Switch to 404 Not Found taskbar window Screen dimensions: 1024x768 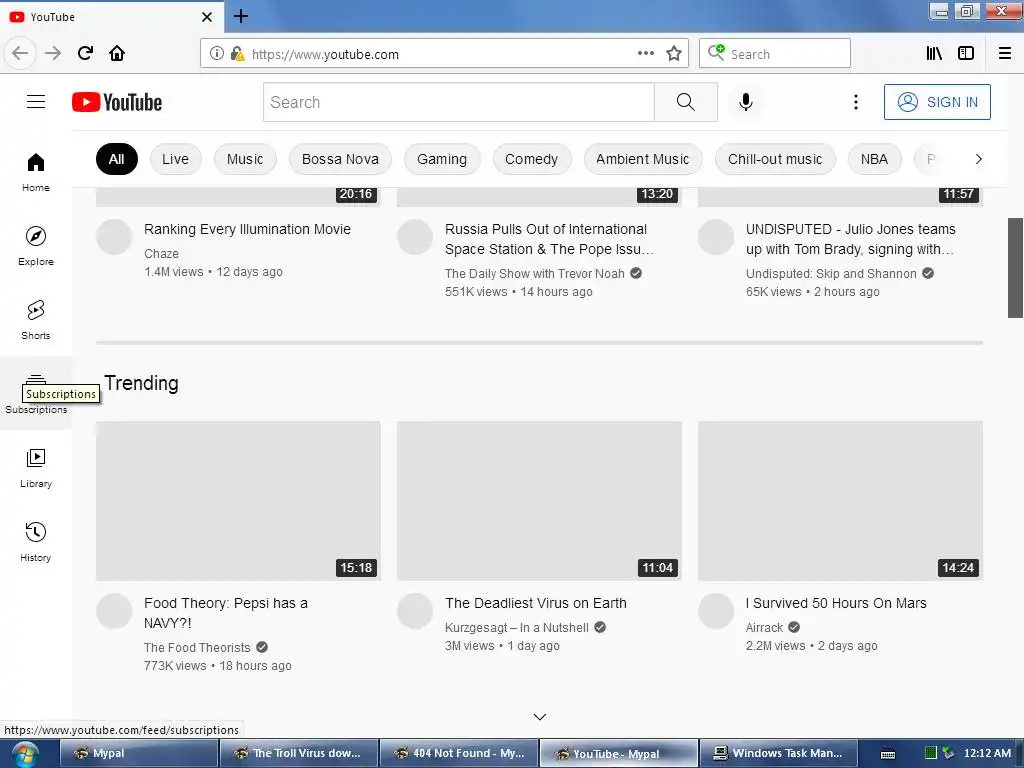[x=459, y=754]
